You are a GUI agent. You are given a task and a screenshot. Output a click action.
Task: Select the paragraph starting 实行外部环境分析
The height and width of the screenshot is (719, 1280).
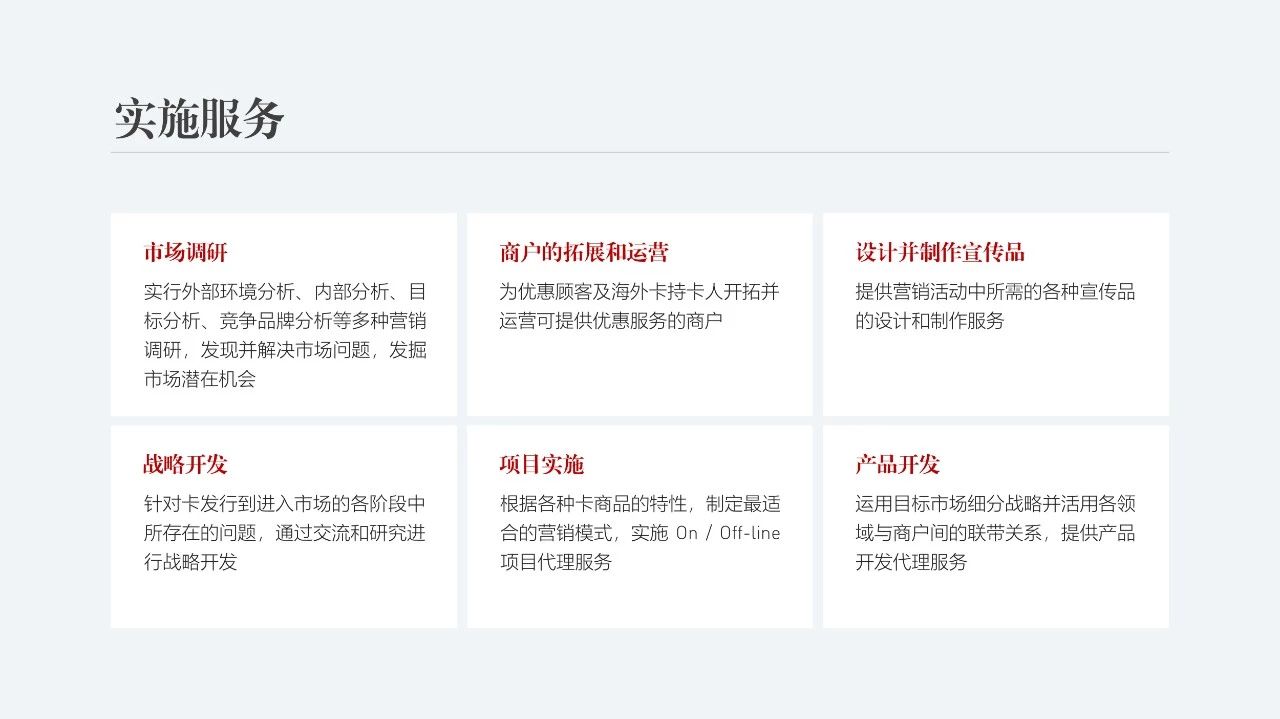point(285,336)
